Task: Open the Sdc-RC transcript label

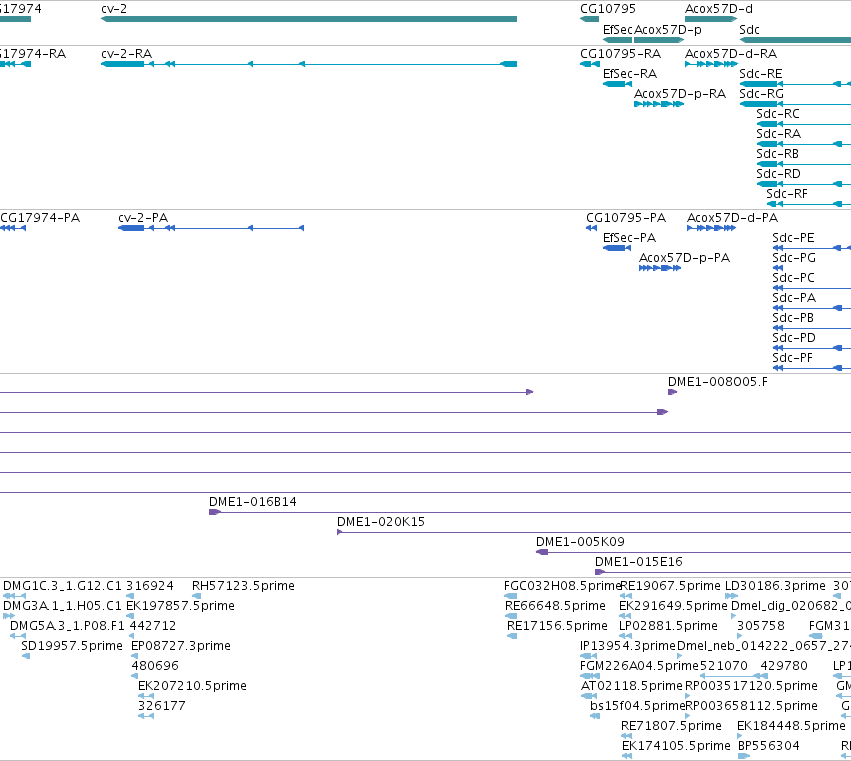Action: 778,114
